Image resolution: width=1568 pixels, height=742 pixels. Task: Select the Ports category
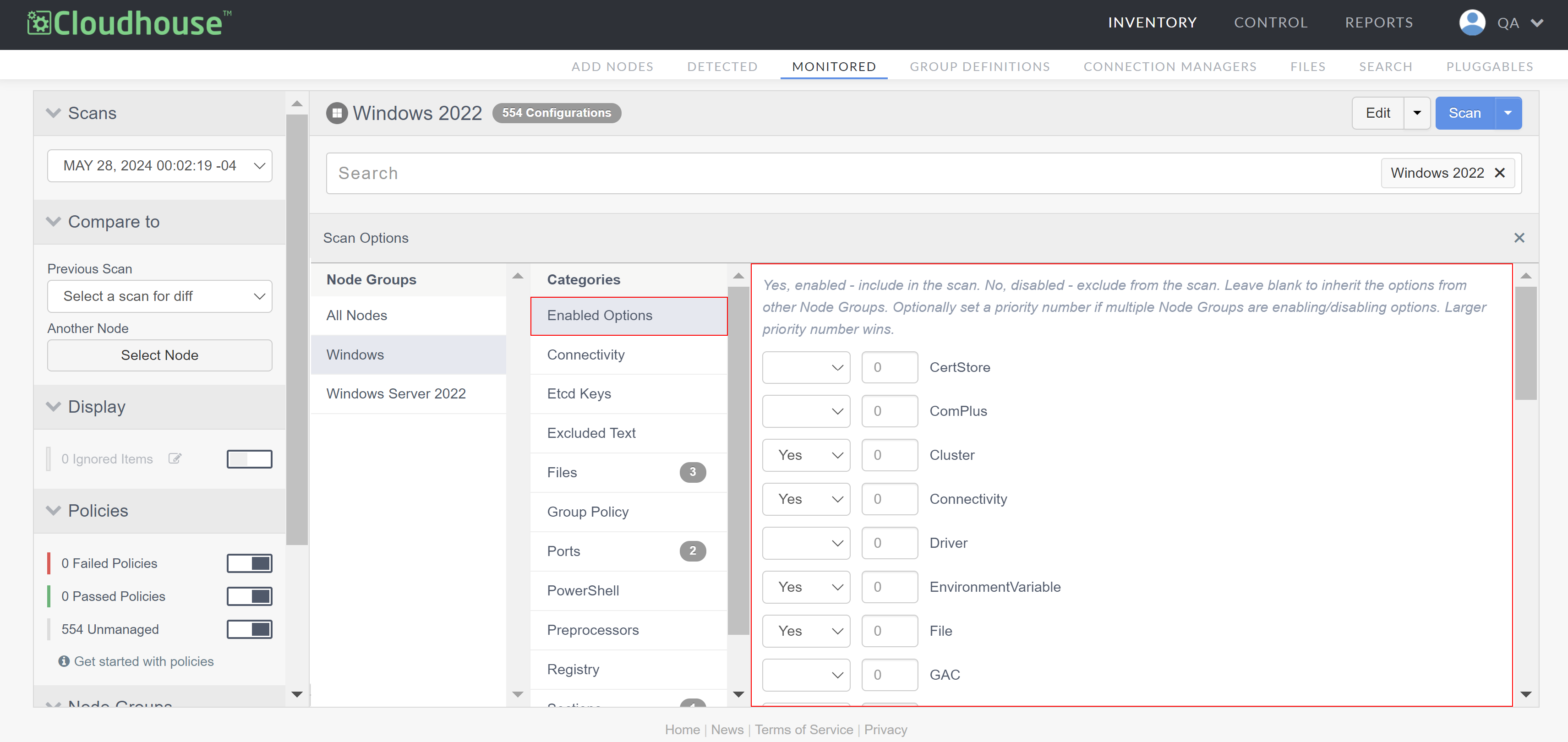[629, 551]
